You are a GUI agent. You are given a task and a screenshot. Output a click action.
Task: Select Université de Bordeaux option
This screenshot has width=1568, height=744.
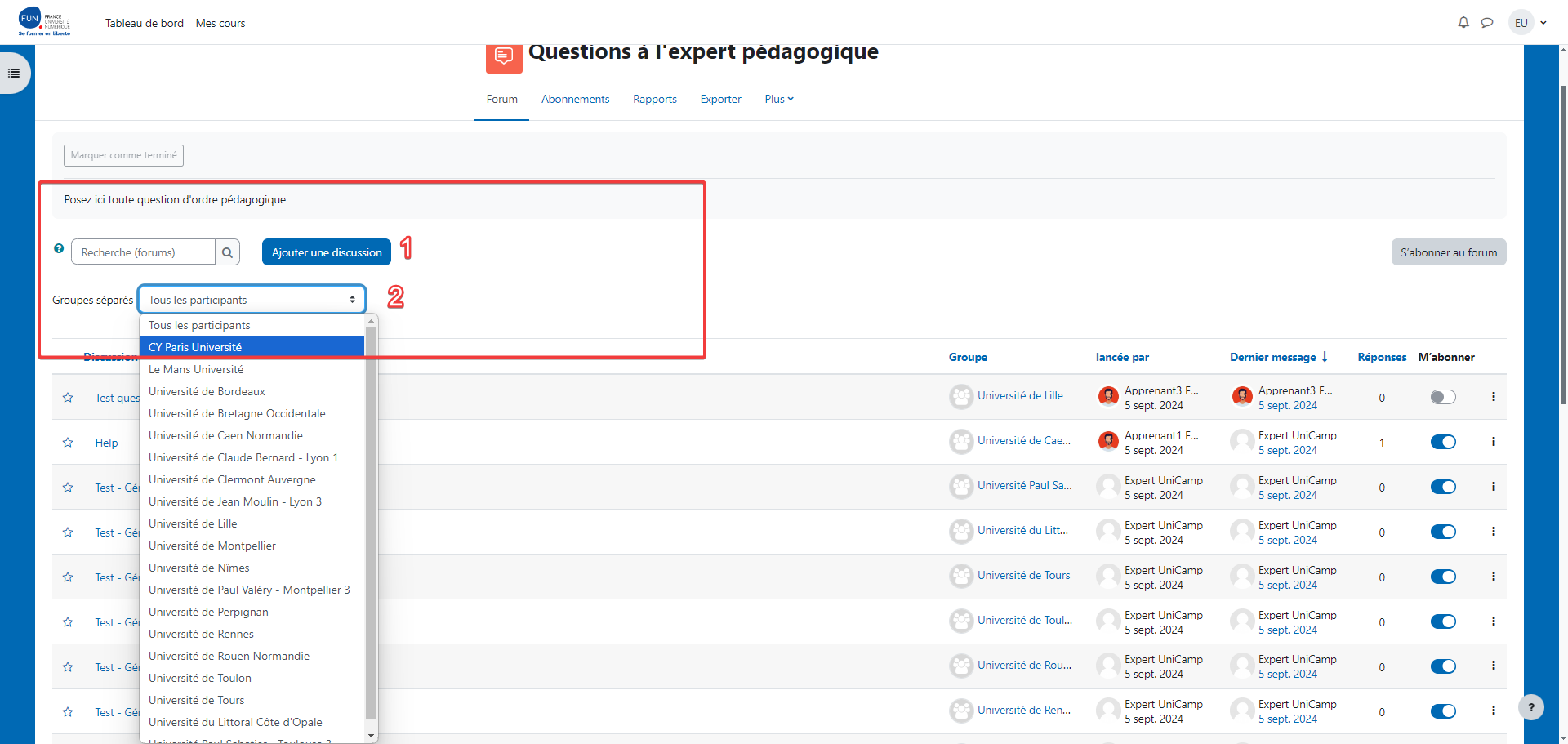click(x=252, y=391)
